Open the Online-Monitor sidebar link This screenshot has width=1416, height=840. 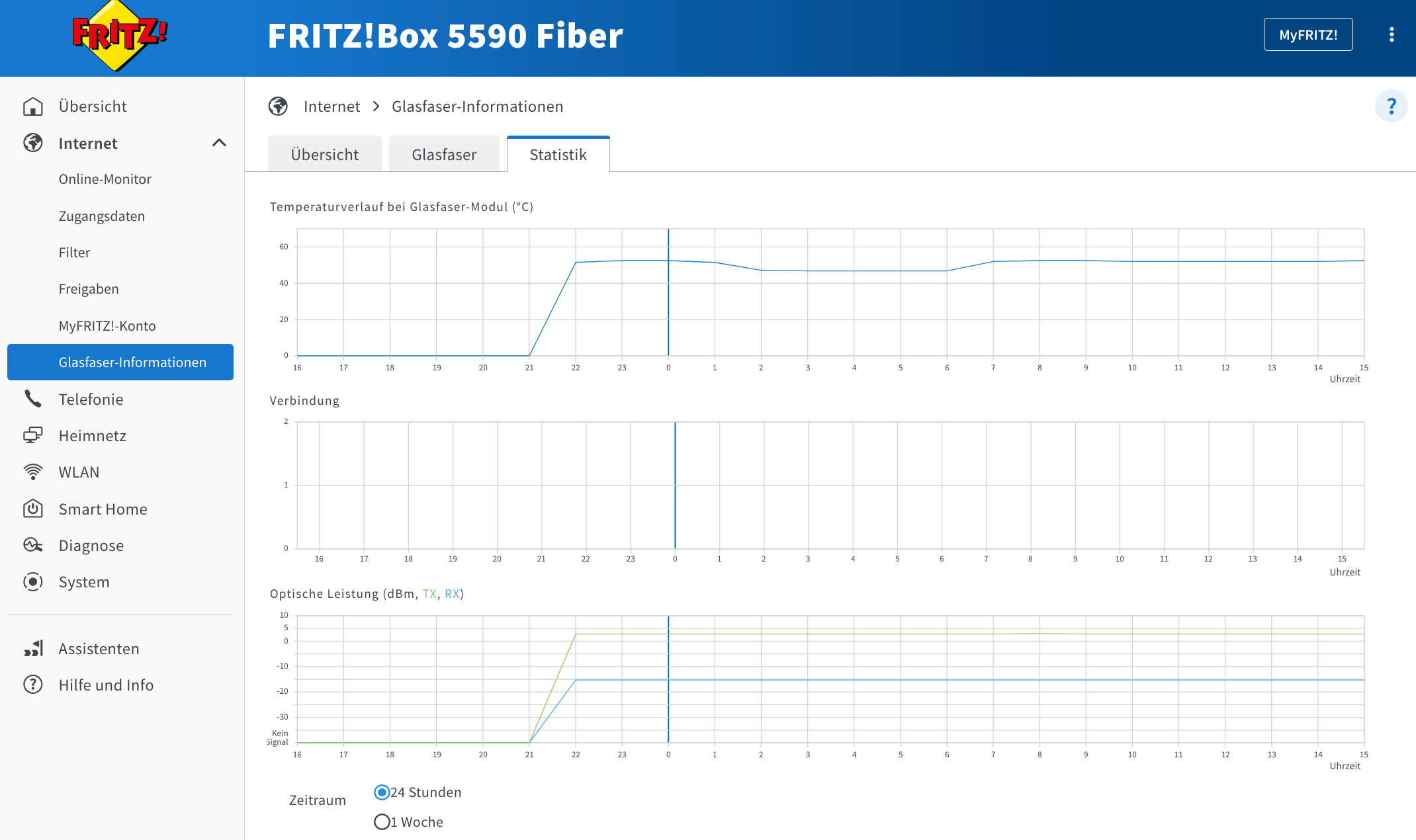coord(105,179)
